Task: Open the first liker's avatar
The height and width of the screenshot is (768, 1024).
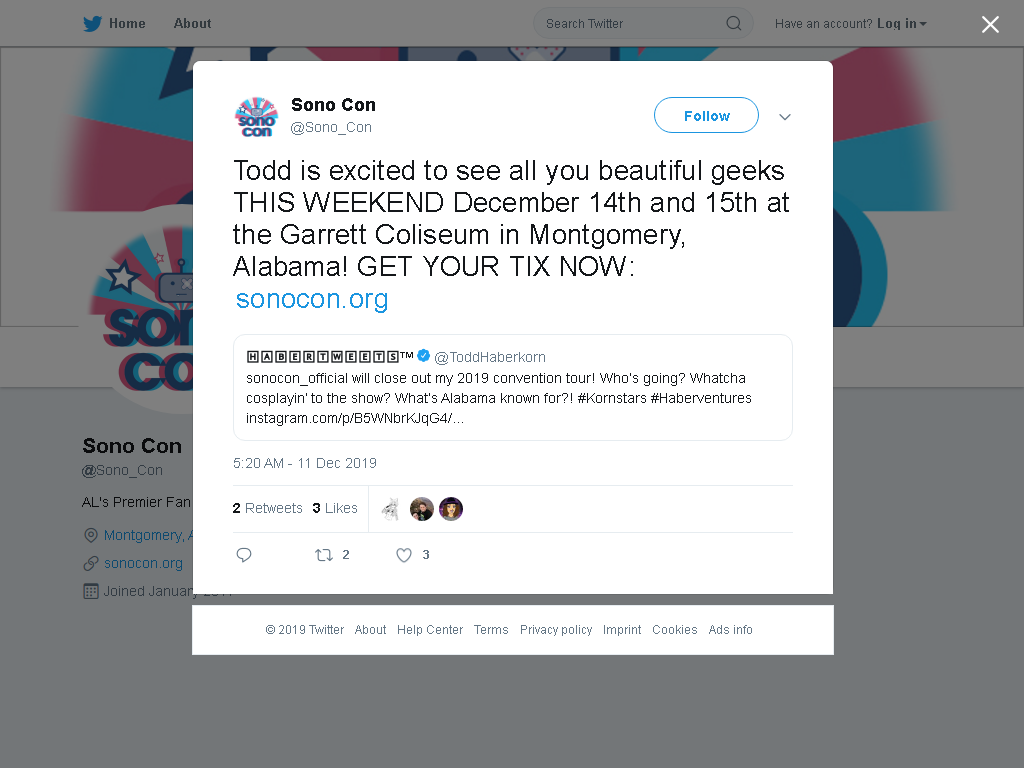Action: click(x=391, y=509)
